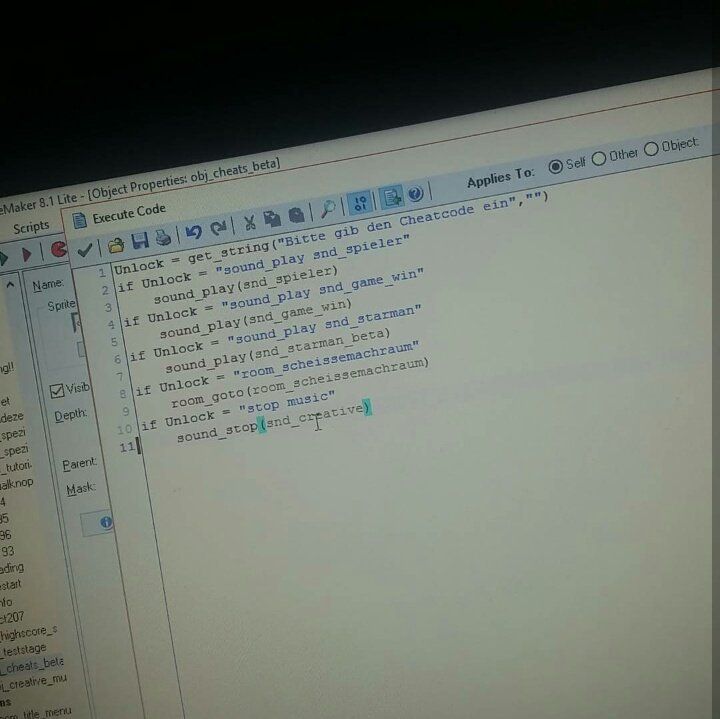This screenshot has width=720, height=719.
Task: Click the blue info button below Mask
Action: click(x=105, y=522)
